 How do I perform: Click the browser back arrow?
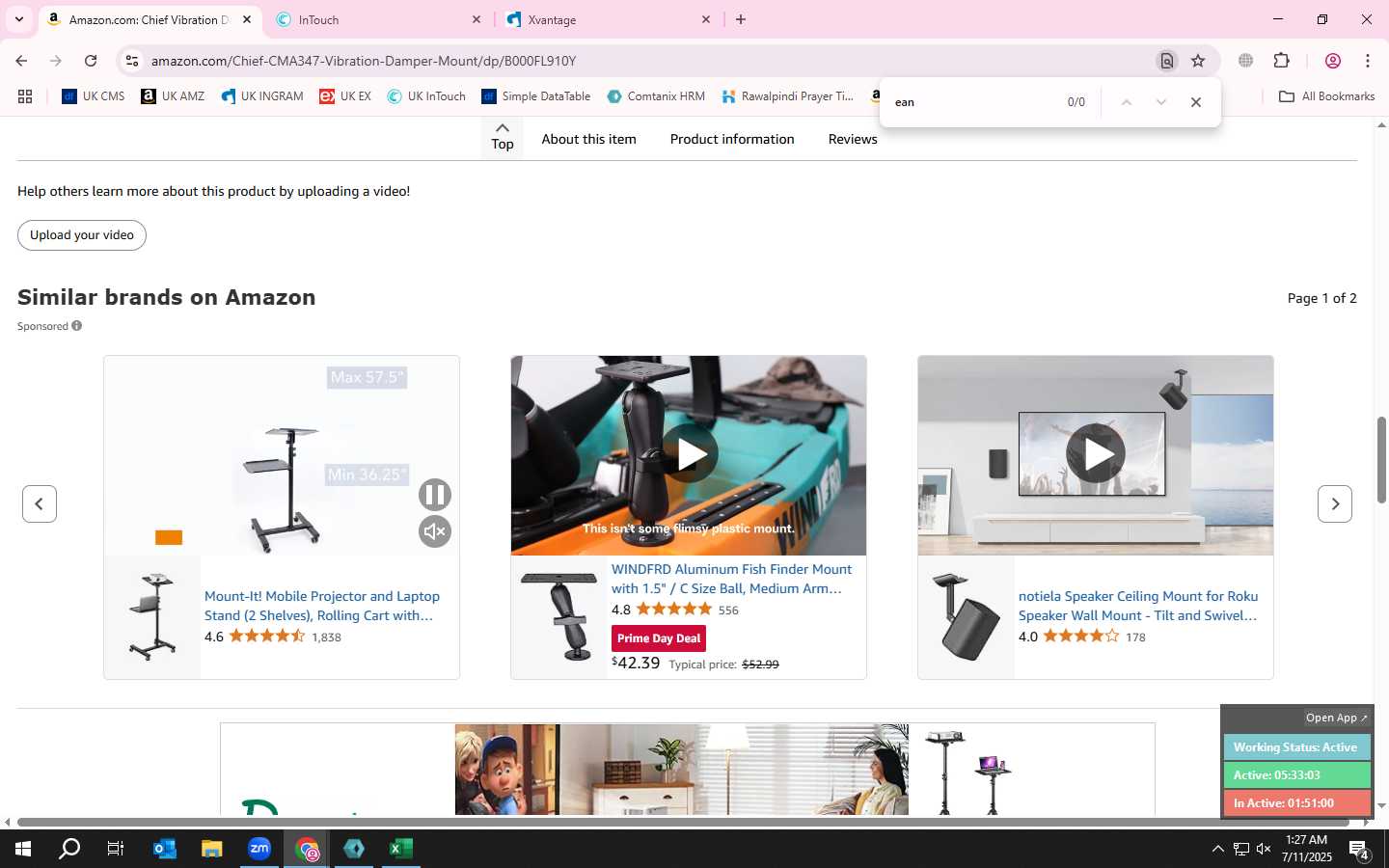pyautogui.click(x=21, y=61)
